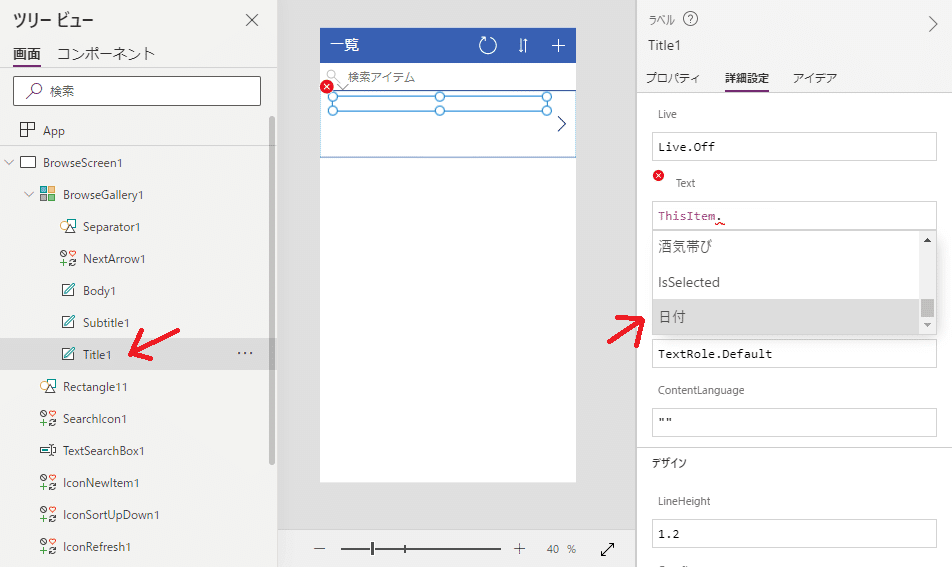The width and height of the screenshot is (952, 567).
Task: Switch to the 詳細設定 tab
Action: click(x=747, y=78)
